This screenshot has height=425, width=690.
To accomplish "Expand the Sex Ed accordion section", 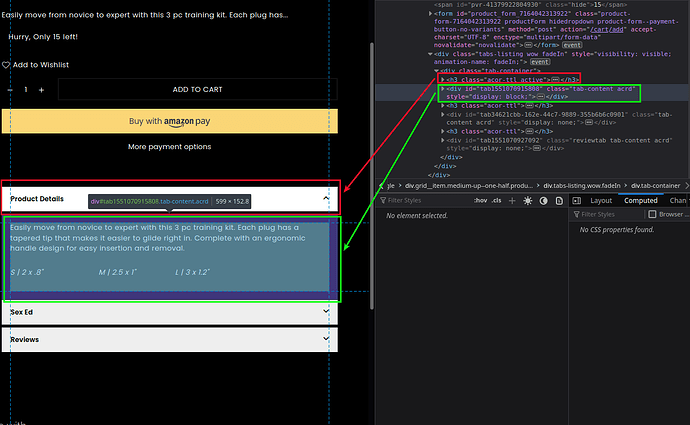I will coord(326,312).
